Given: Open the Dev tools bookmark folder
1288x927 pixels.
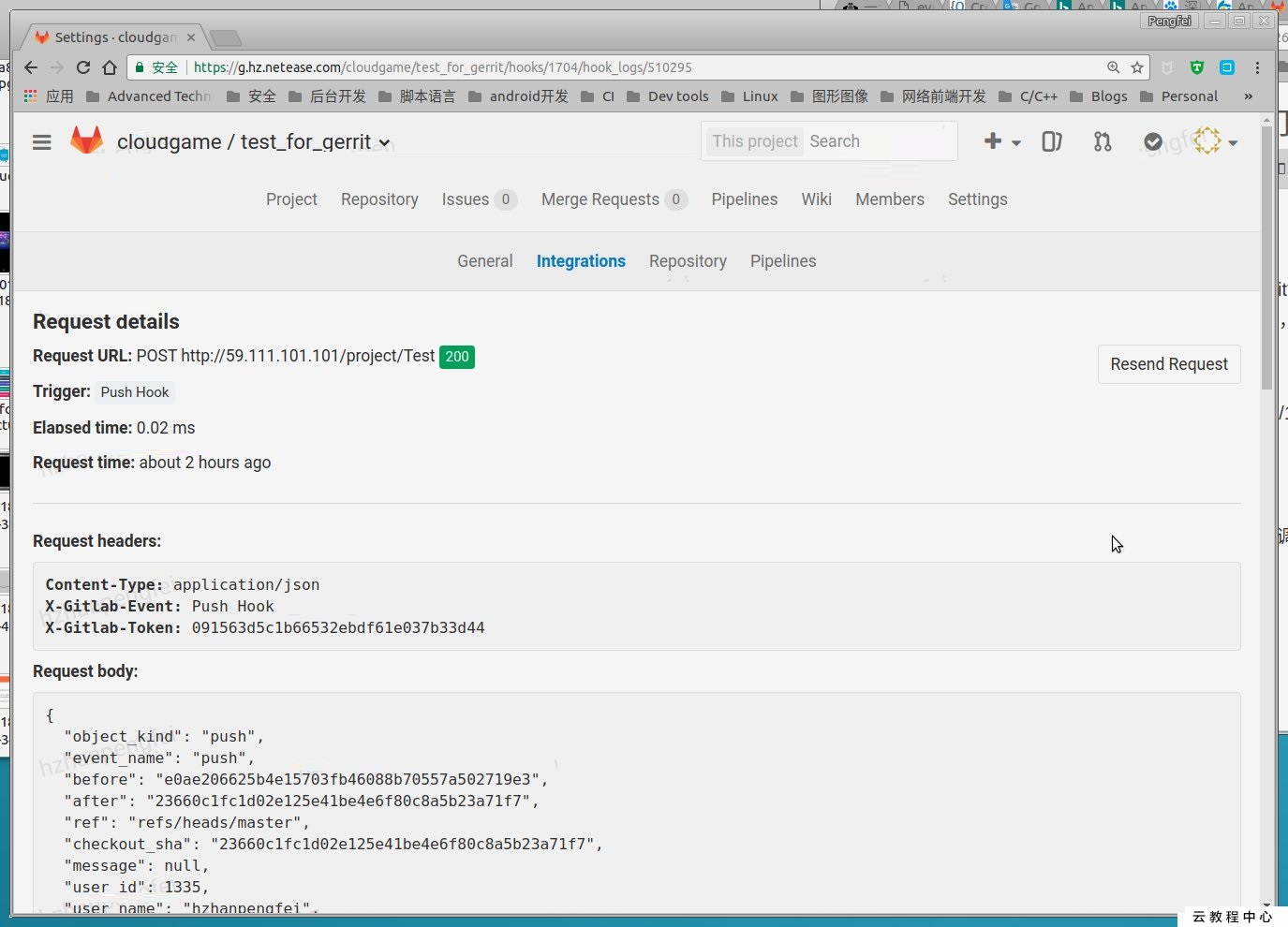Looking at the screenshot, I should click(667, 96).
